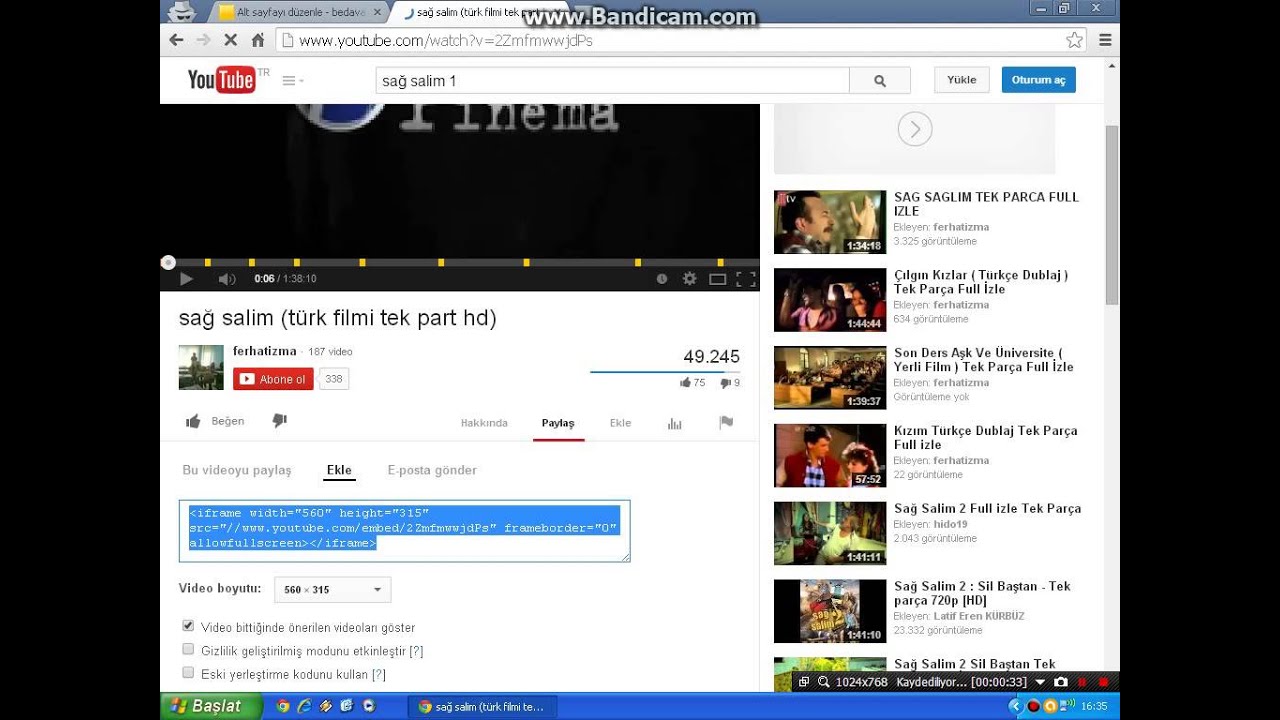Image resolution: width=1280 pixels, height=720 pixels.
Task: Open 'Sağ Salim 2 Full izle Tek Parça' link
Action: tap(988, 509)
